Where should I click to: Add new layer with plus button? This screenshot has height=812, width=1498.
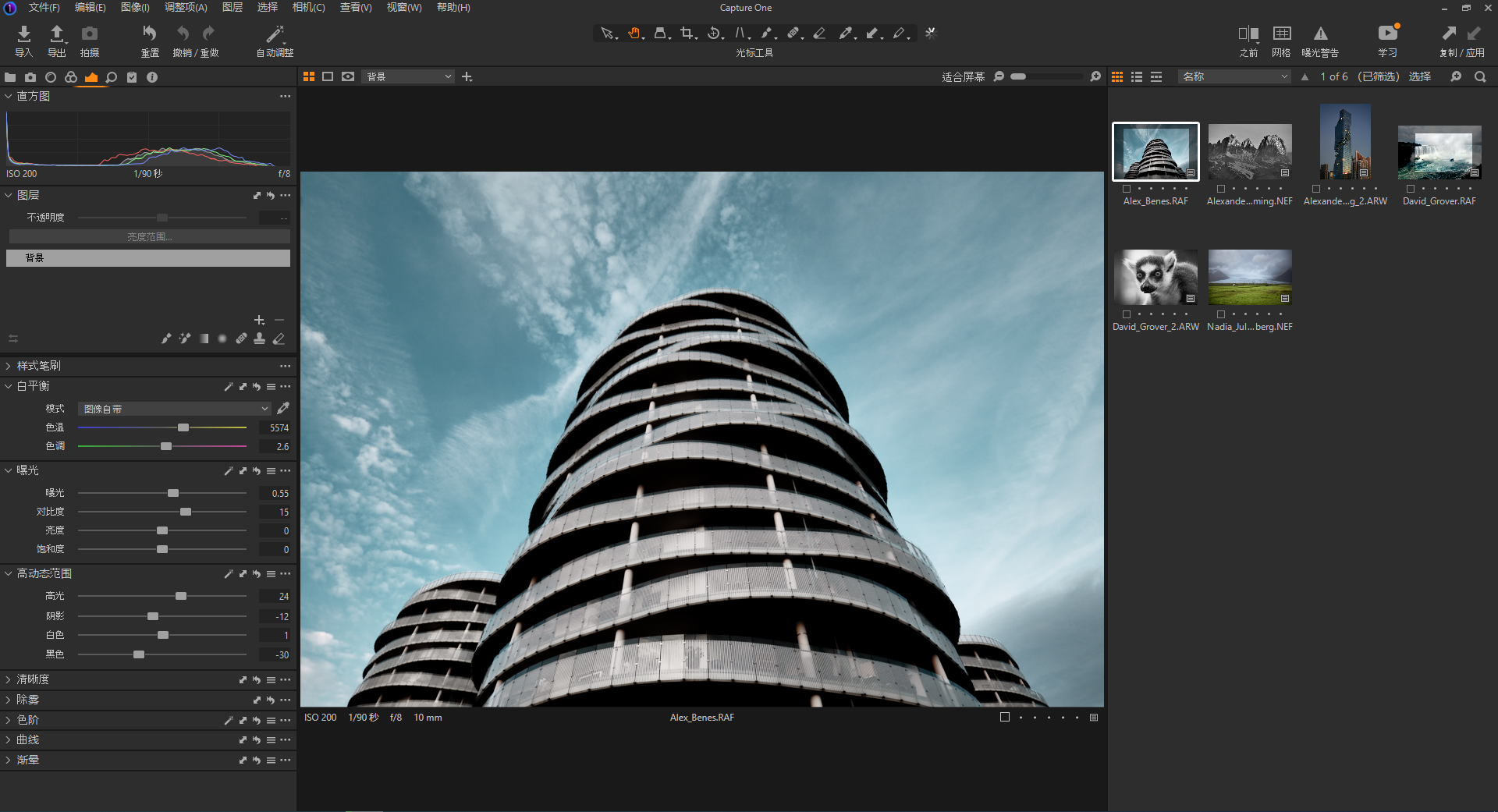(259, 320)
